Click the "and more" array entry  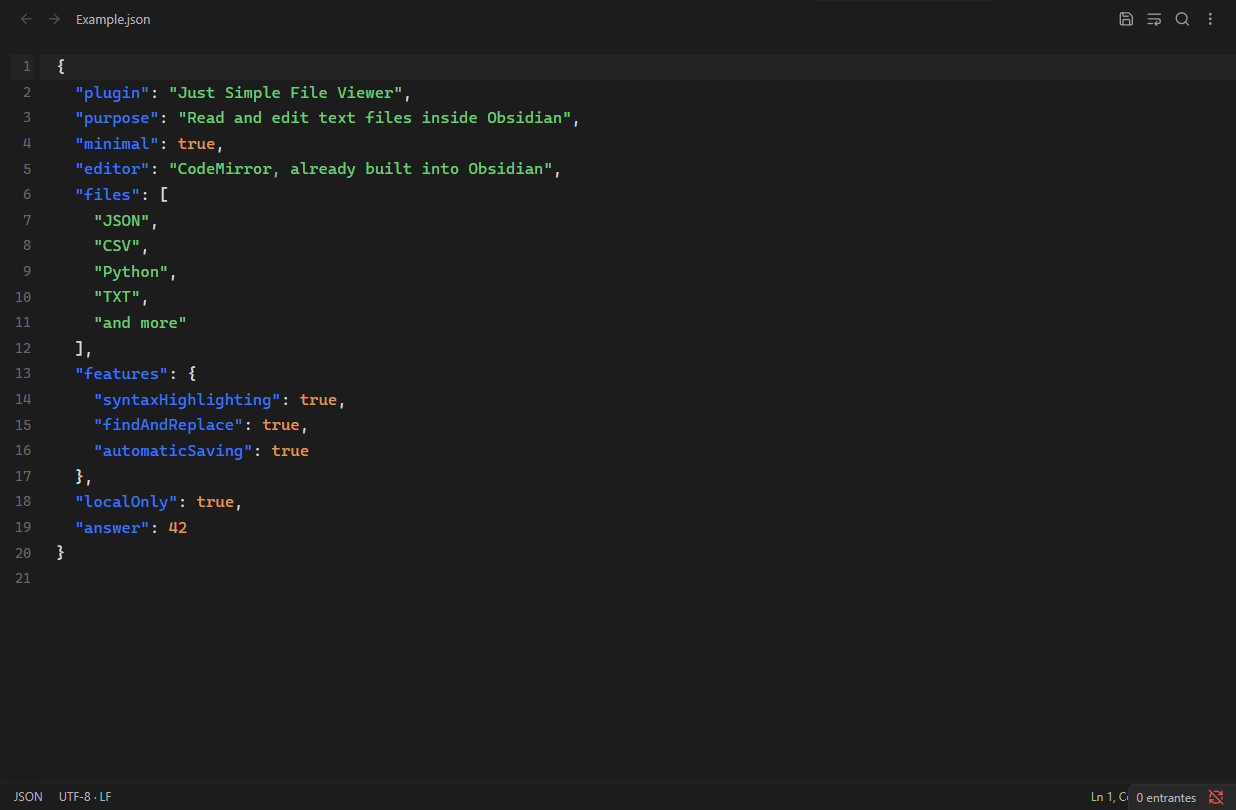[141, 323]
